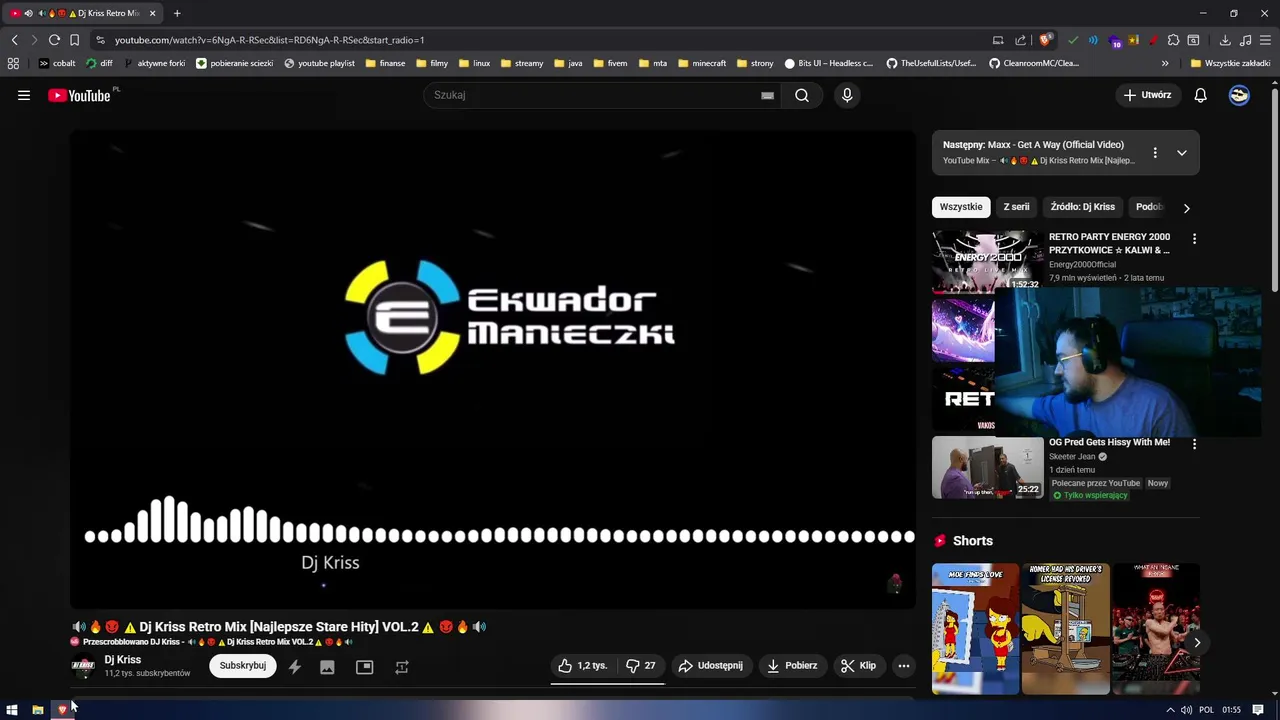Open the red pen extension icon

1153,40
